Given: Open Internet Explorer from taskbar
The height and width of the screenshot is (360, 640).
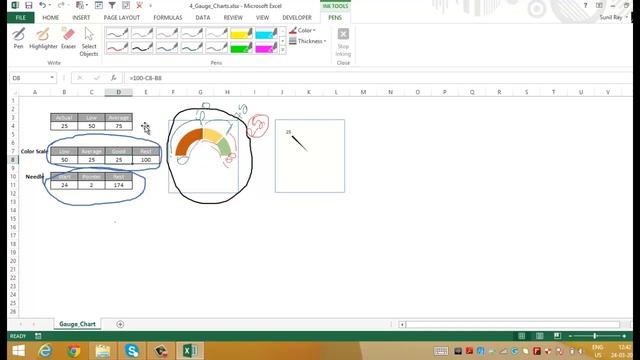Looking at the screenshot, I should pos(45,351).
